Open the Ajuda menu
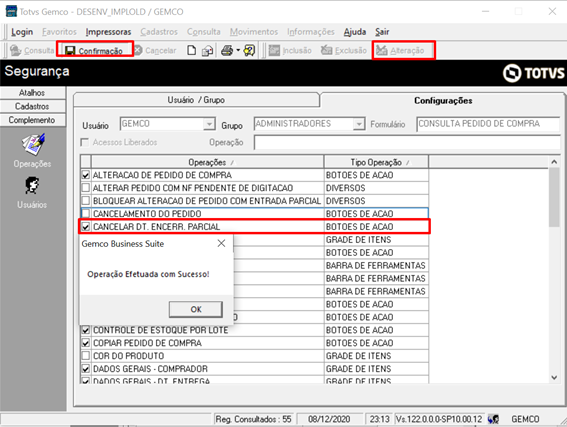 (354, 32)
